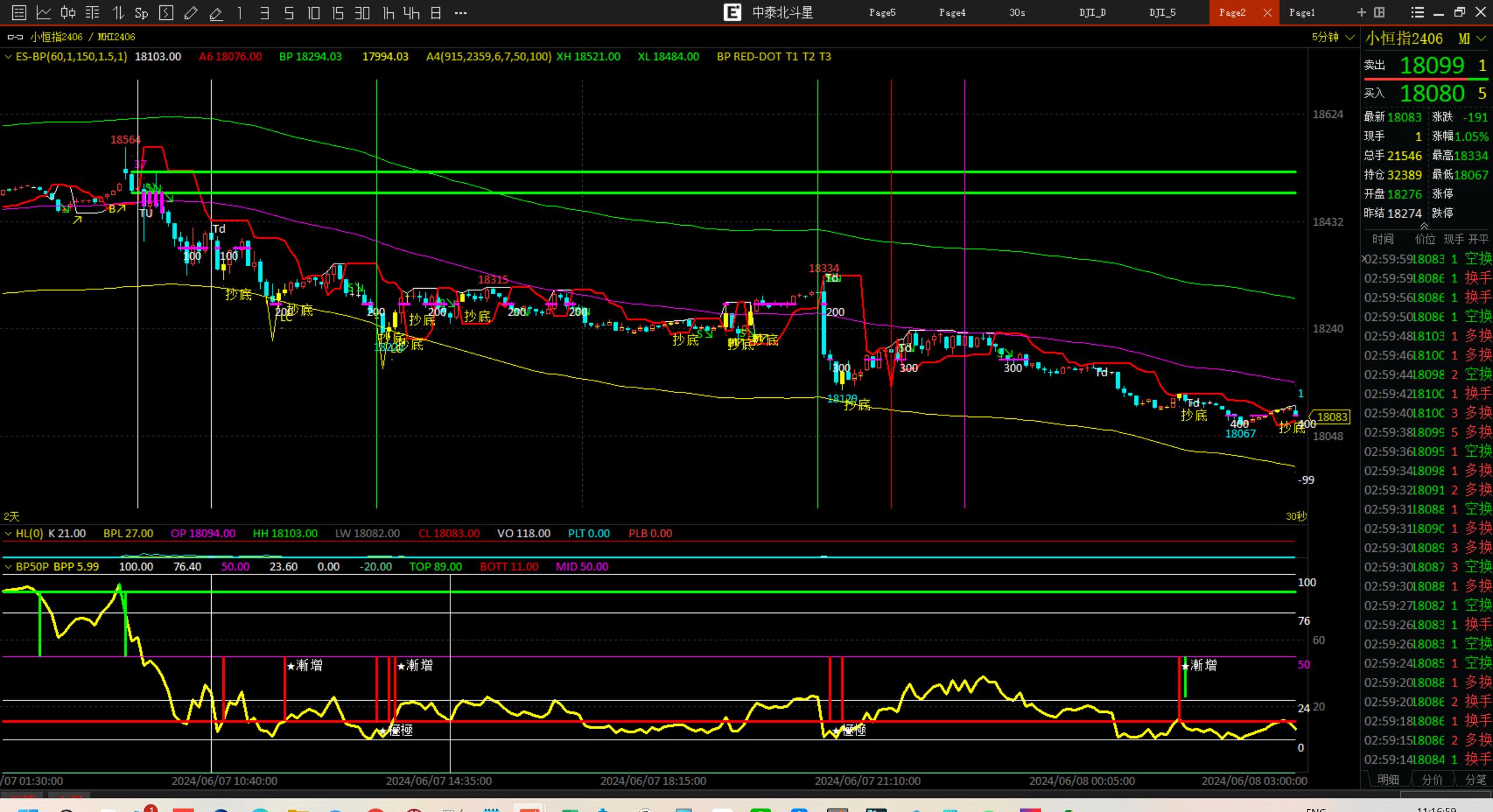Click the BP RED-DOT T1 T2 T3 label
This screenshot has width=1493, height=812.
pos(774,57)
